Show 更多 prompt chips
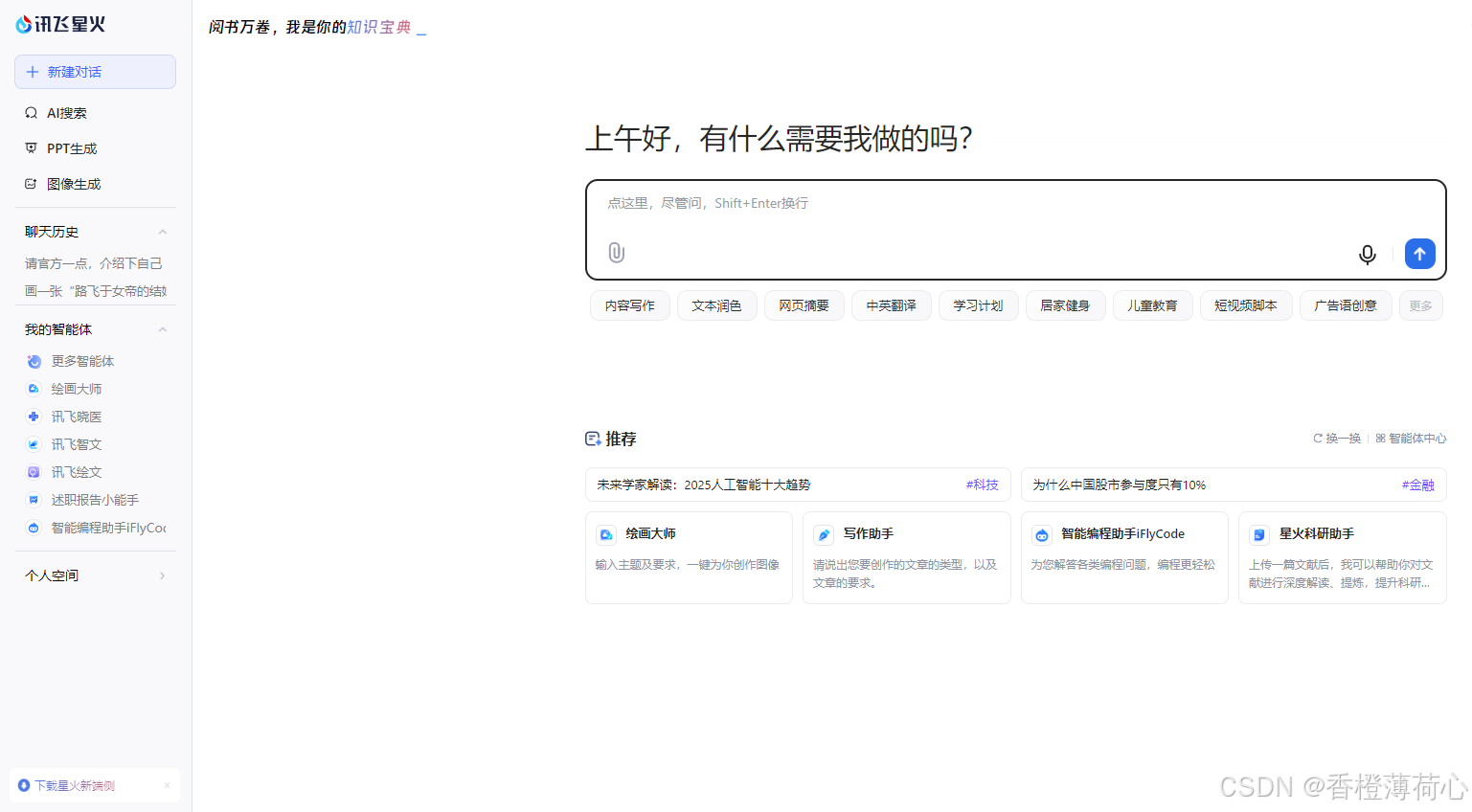Screen dimensions: 1472x812 [1421, 305]
